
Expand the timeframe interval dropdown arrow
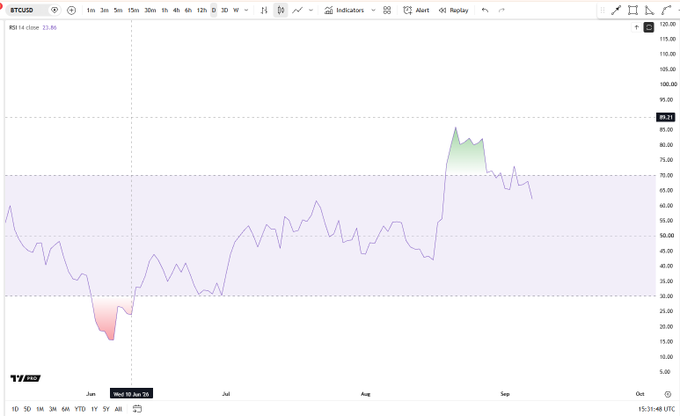click(x=246, y=10)
